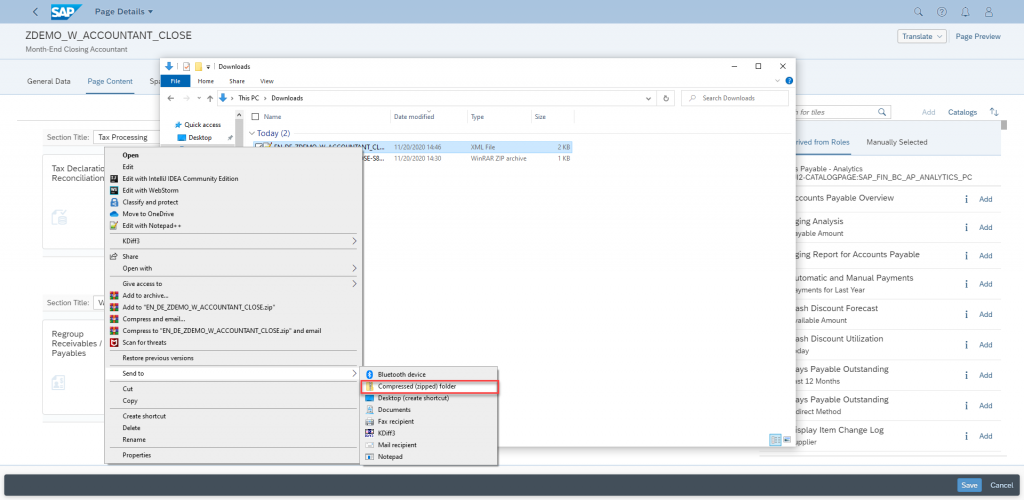Switch Explorer to large icons view

click(787, 440)
